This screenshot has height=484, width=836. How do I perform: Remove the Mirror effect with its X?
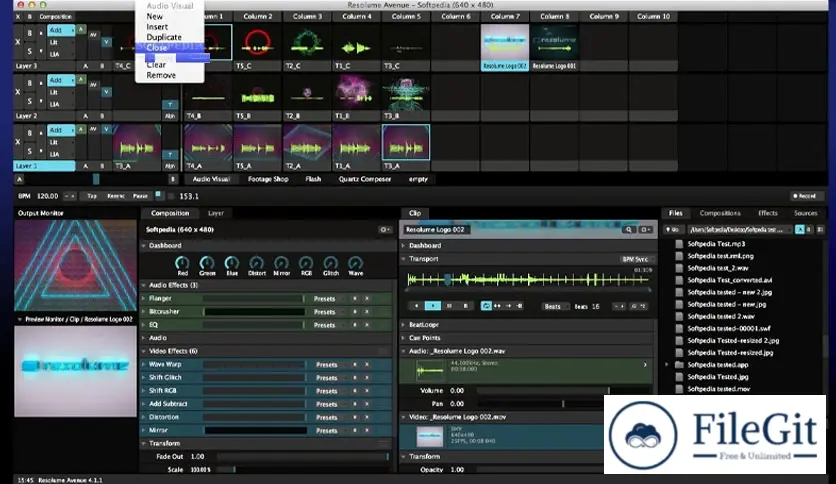pos(367,430)
